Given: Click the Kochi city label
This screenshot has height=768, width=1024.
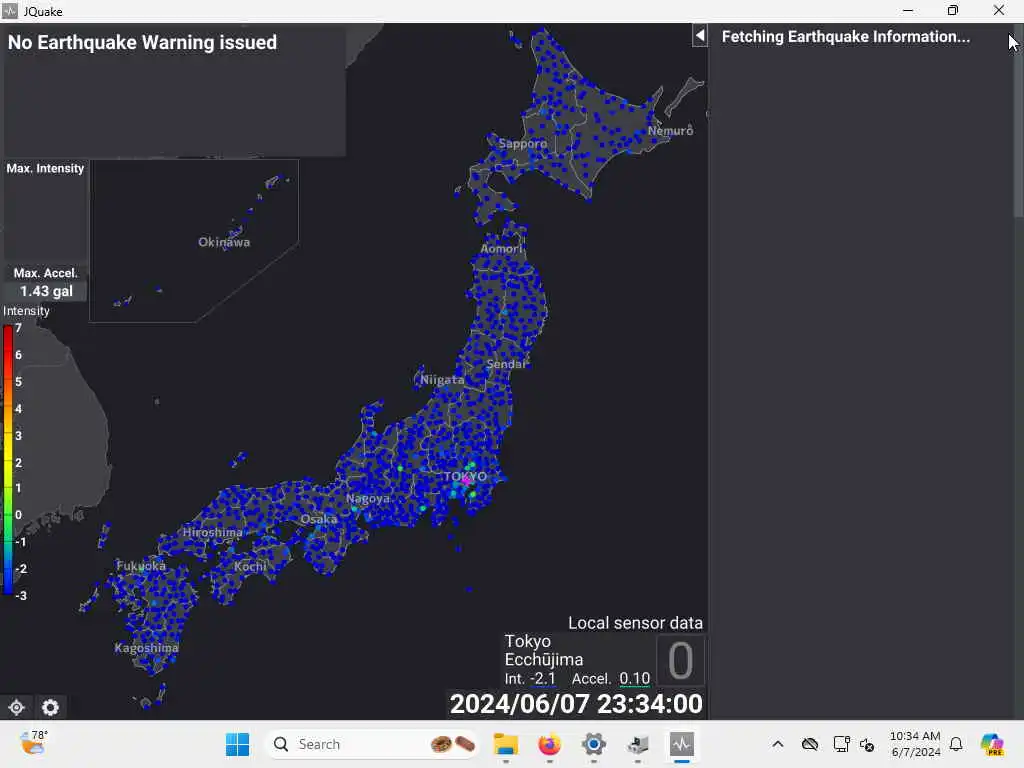Looking at the screenshot, I should click(250, 566).
